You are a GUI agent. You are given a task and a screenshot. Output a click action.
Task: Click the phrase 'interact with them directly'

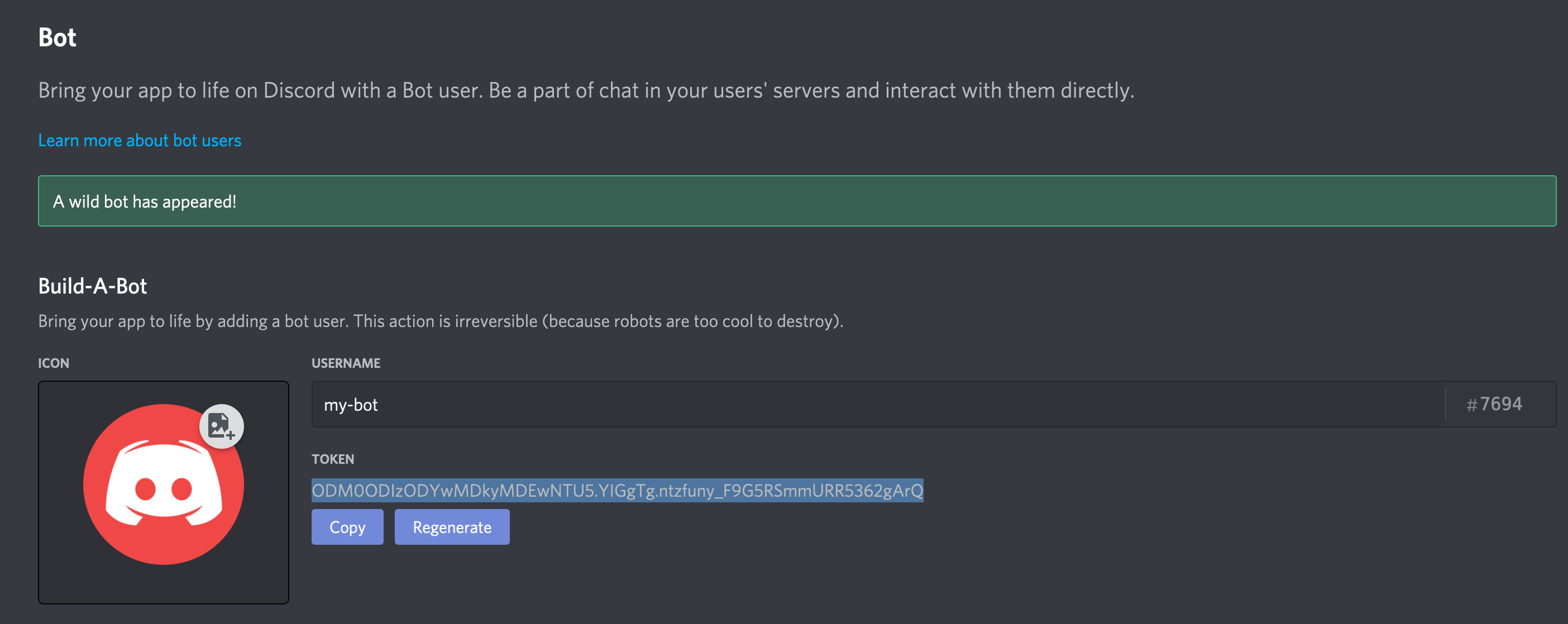pos(1010,90)
